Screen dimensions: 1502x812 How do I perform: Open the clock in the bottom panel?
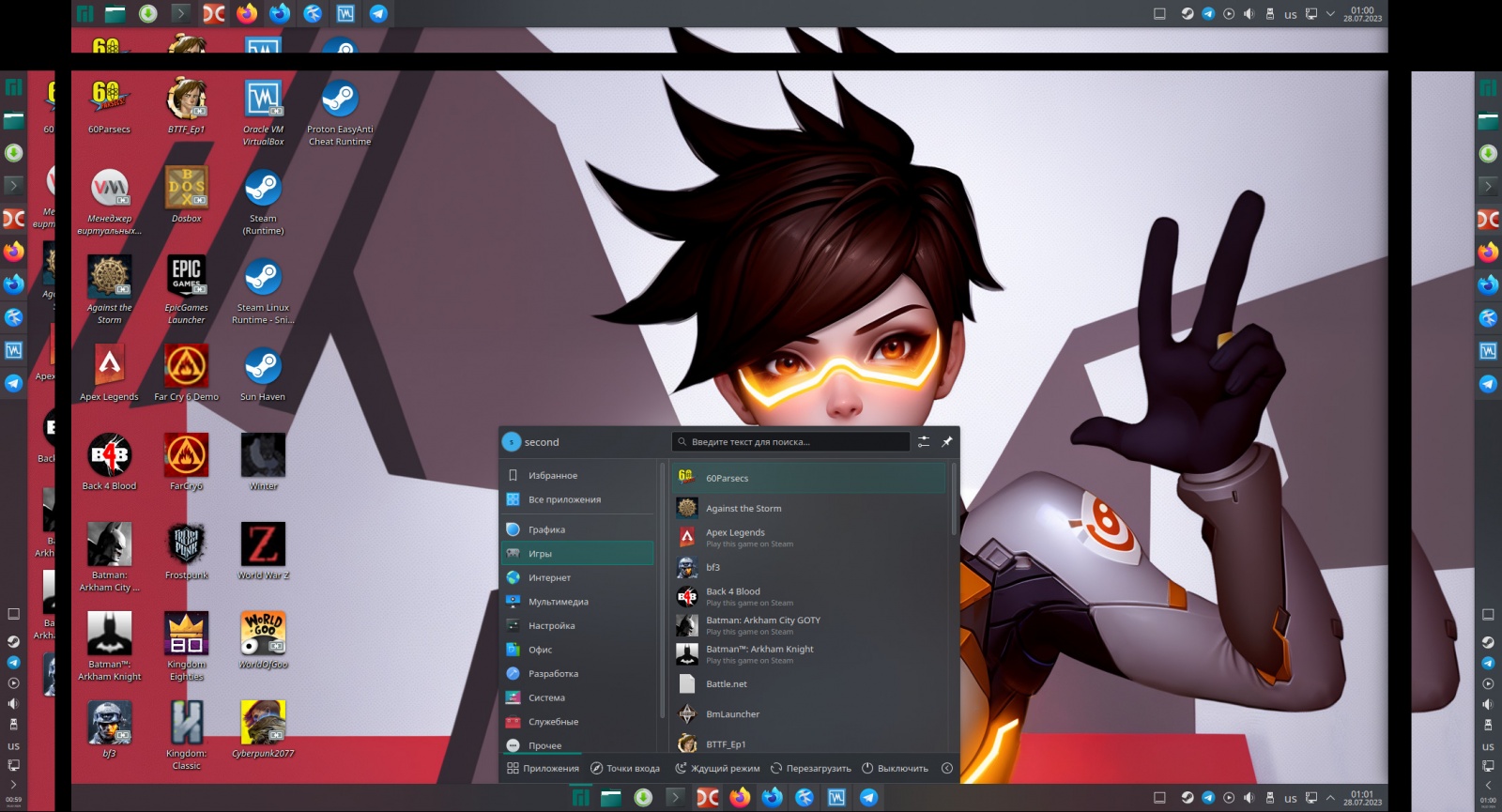click(1362, 798)
